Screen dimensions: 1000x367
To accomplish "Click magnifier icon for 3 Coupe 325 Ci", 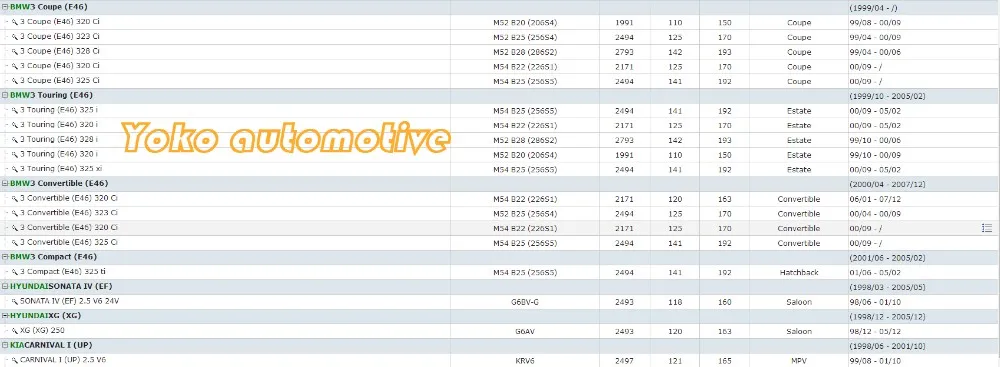I will point(15,80).
